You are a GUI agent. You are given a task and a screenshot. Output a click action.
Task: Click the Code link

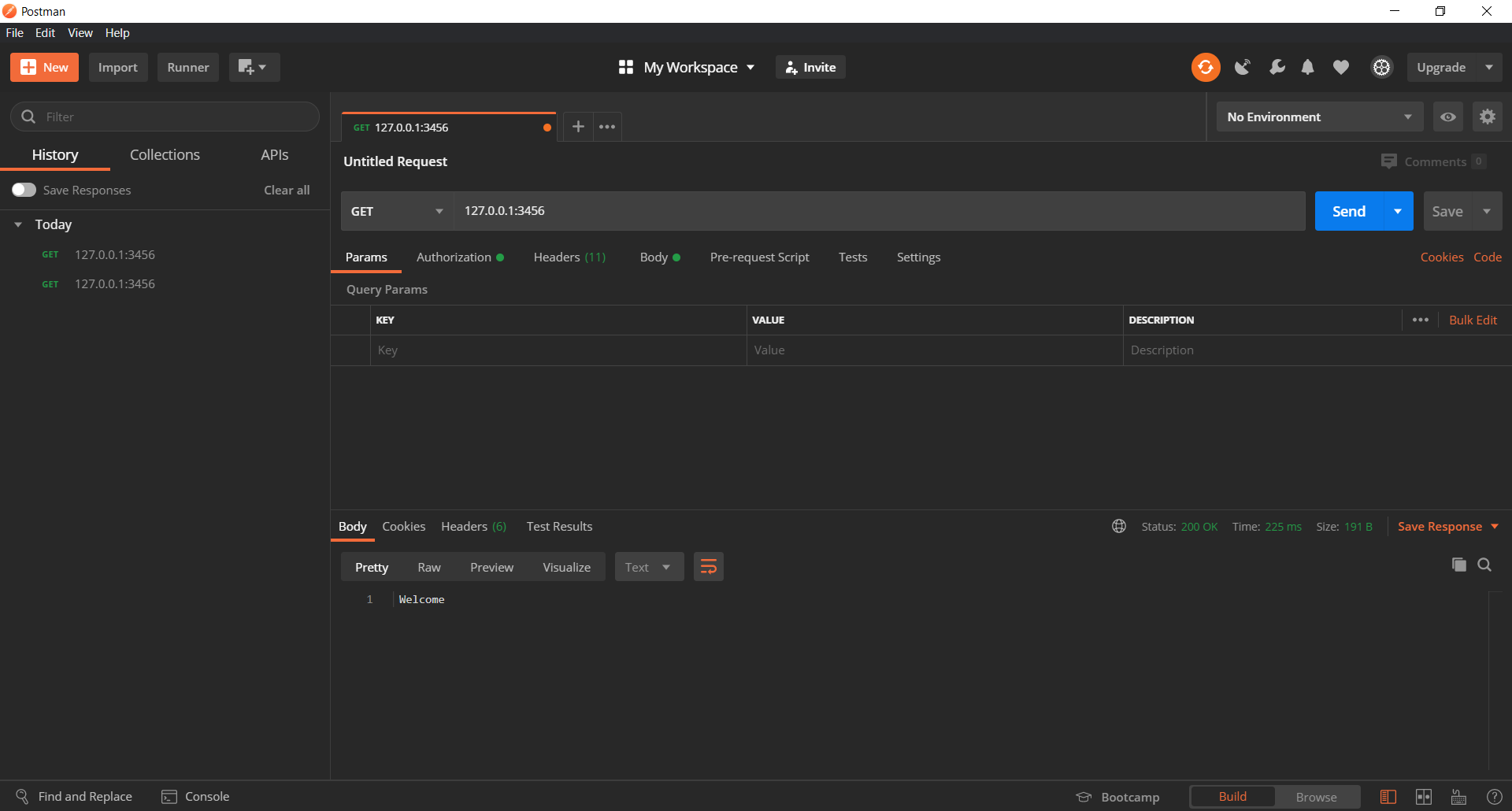(x=1488, y=257)
